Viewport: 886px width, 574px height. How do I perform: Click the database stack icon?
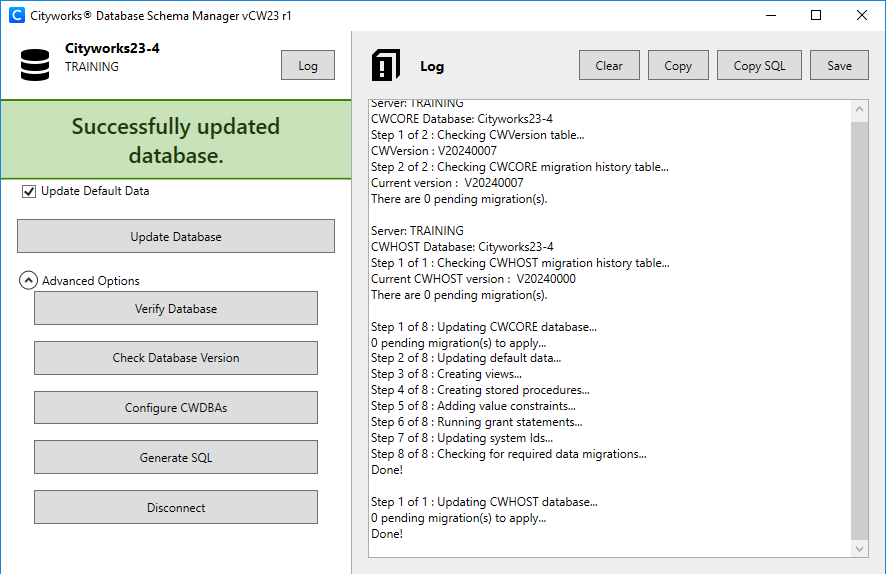coord(35,65)
